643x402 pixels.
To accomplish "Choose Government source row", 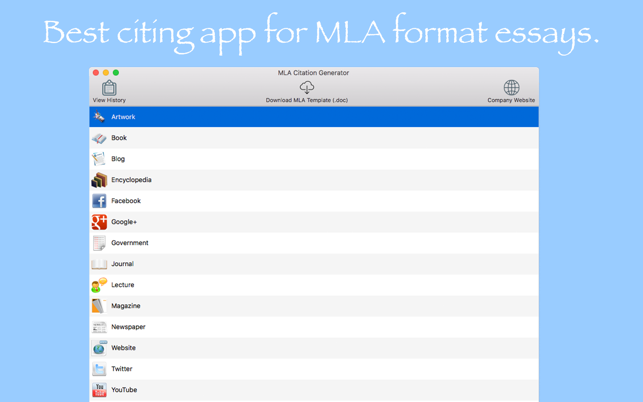I will pos(130,243).
